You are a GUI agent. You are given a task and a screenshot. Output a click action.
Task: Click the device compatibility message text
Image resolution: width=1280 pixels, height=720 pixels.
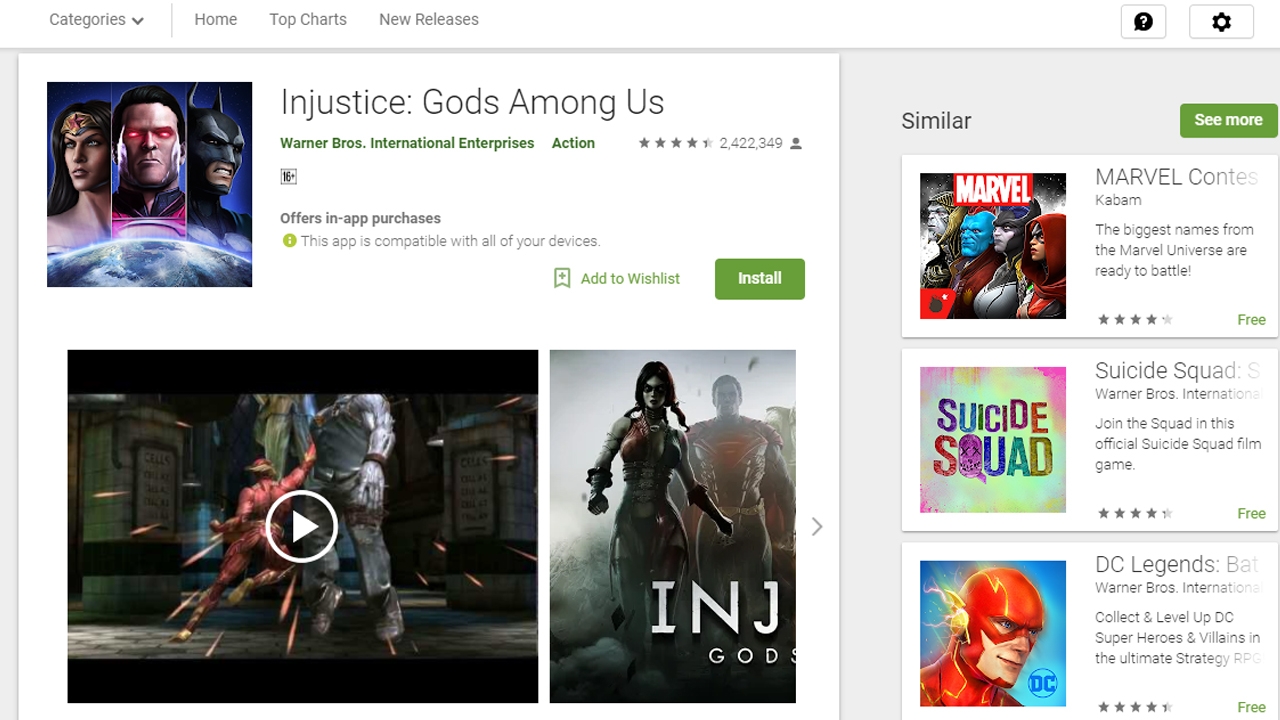tap(450, 241)
